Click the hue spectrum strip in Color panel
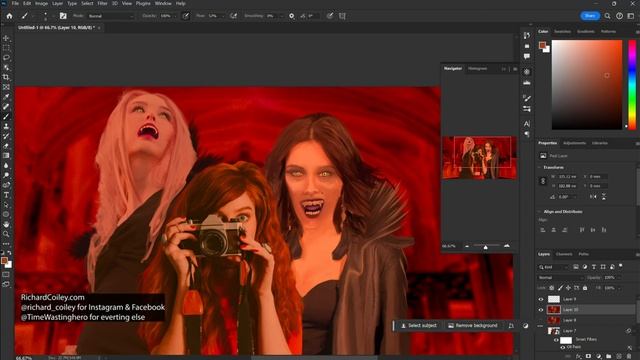Screen dimensions: 640x360 click(632, 84)
